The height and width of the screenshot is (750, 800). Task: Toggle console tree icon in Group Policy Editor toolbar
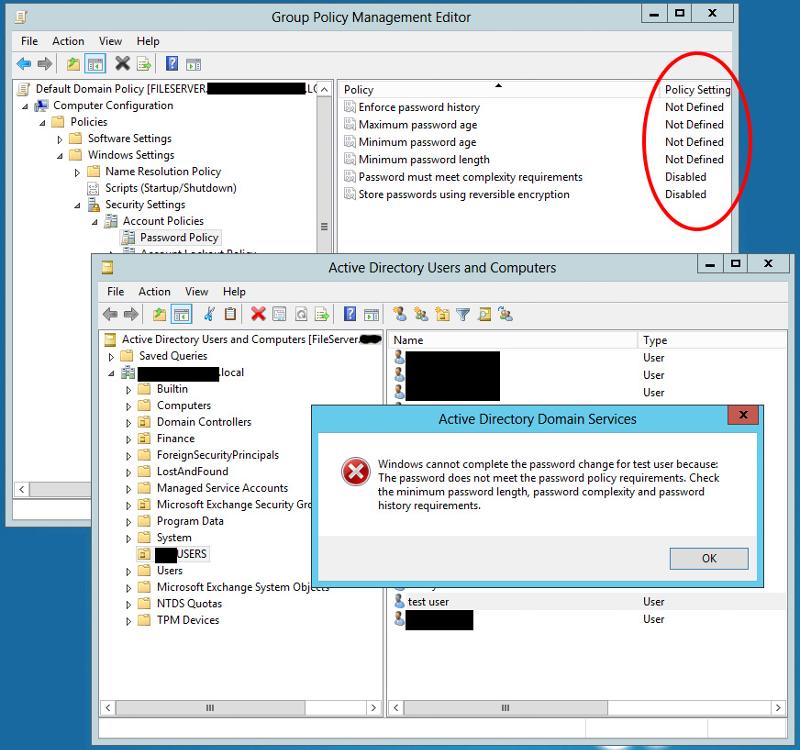[95, 64]
